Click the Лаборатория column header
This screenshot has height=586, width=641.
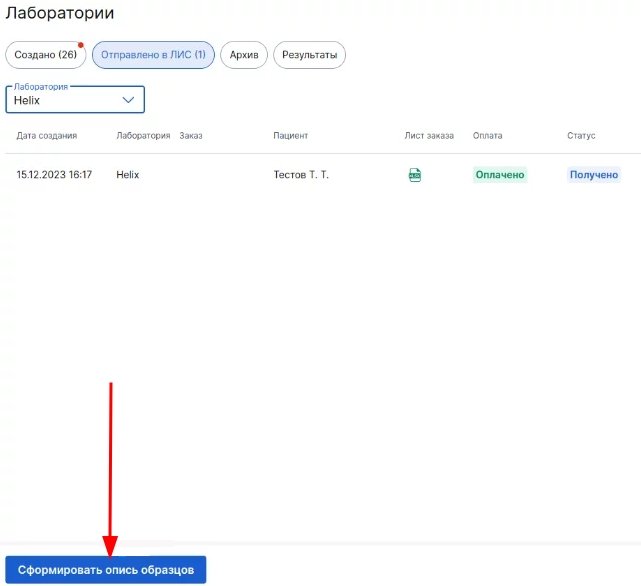[x=143, y=135]
